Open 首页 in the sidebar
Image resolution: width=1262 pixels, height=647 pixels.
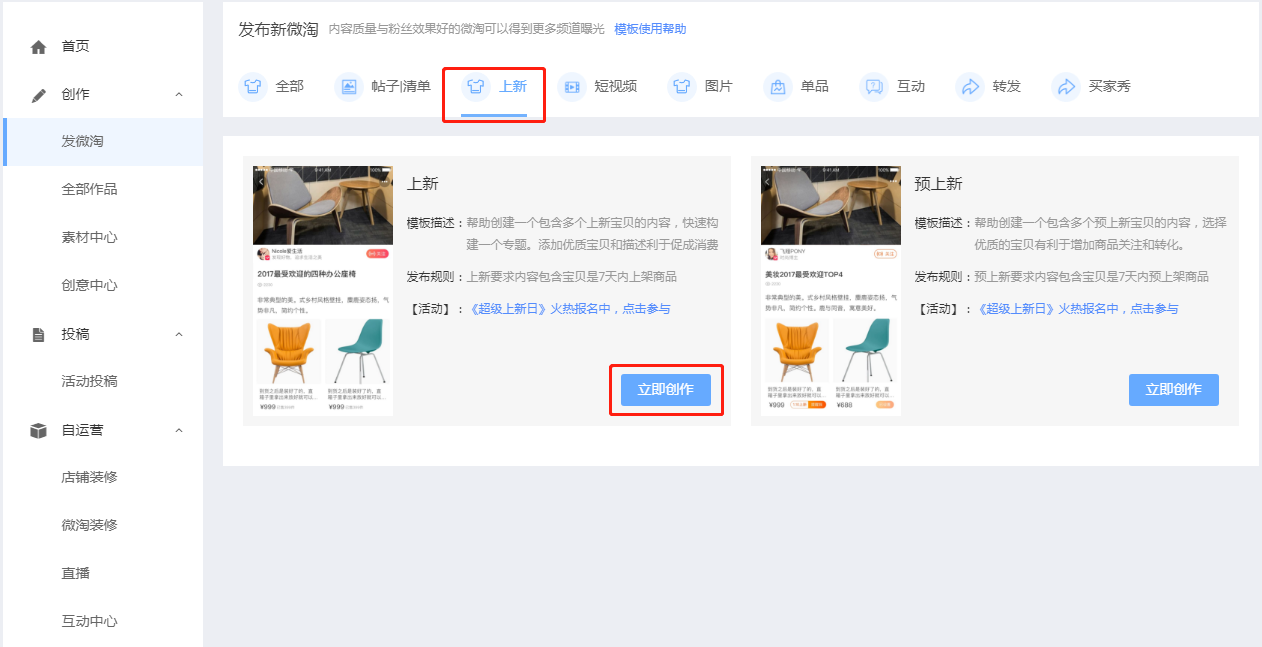(x=76, y=46)
